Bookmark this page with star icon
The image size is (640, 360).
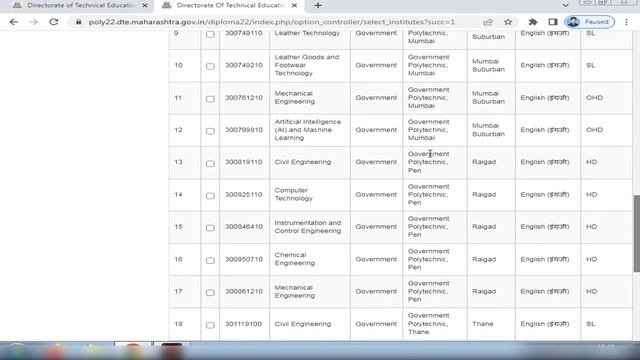(508, 22)
